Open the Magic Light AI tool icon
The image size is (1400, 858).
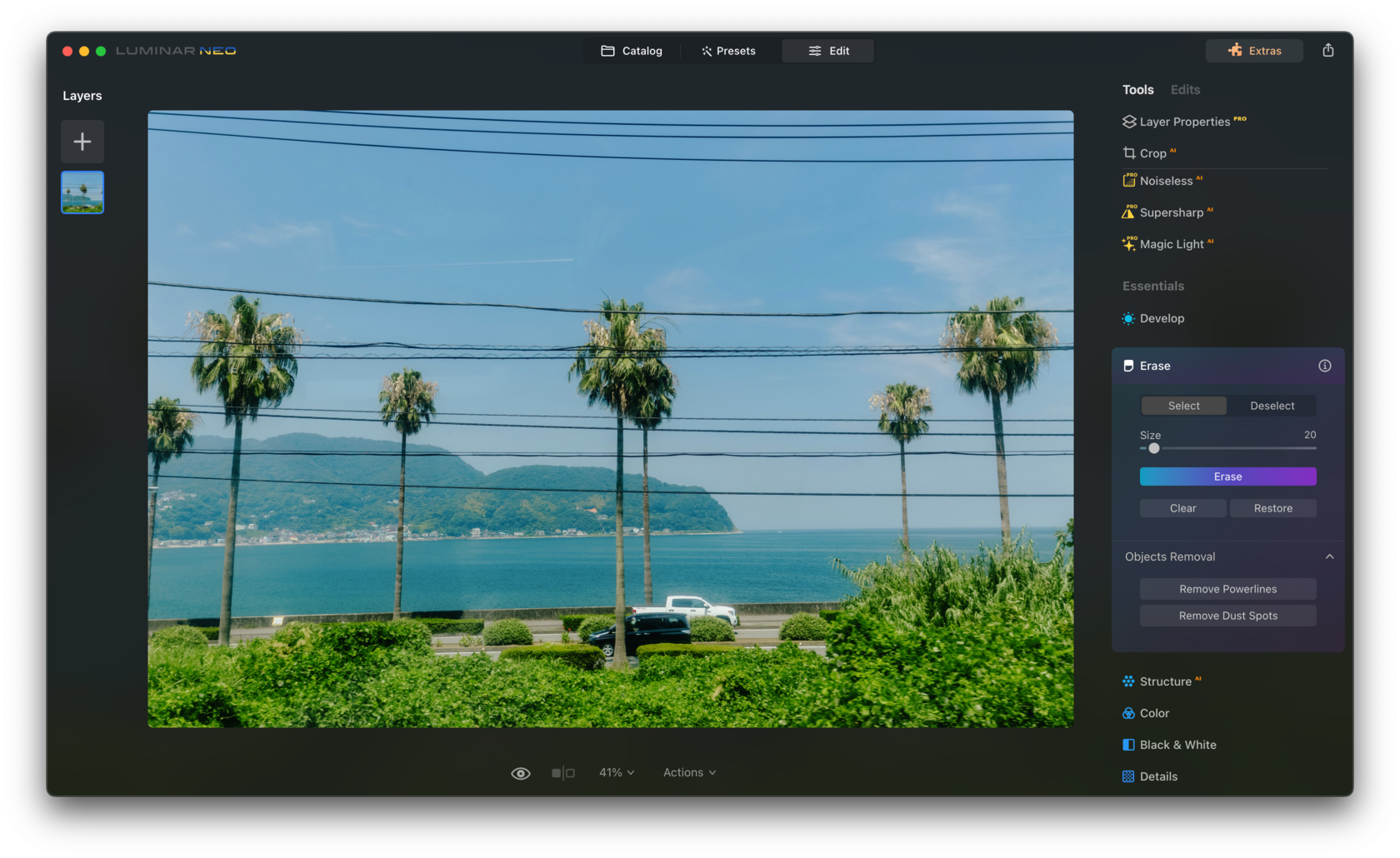point(1129,244)
